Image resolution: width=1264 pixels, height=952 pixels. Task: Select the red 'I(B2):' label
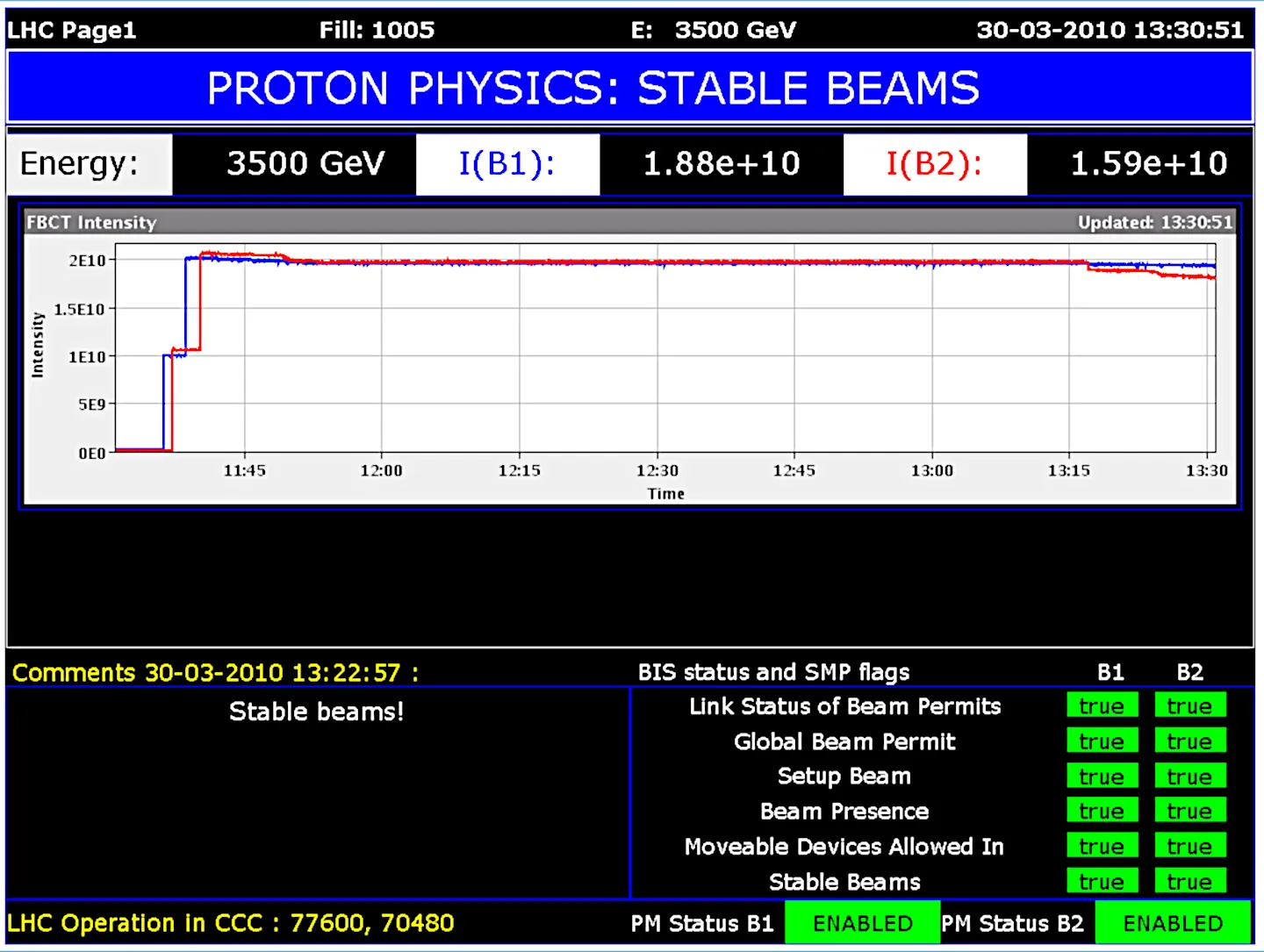935,164
